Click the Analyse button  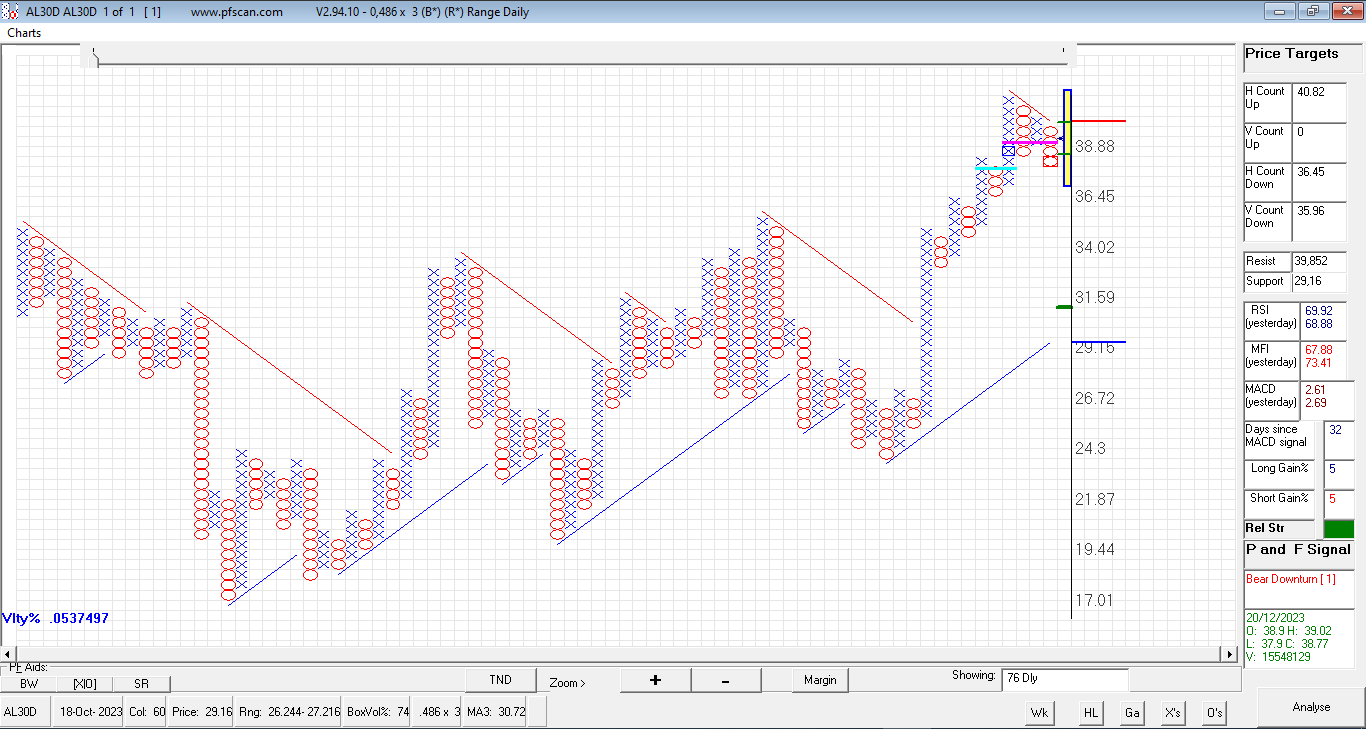(1311, 707)
